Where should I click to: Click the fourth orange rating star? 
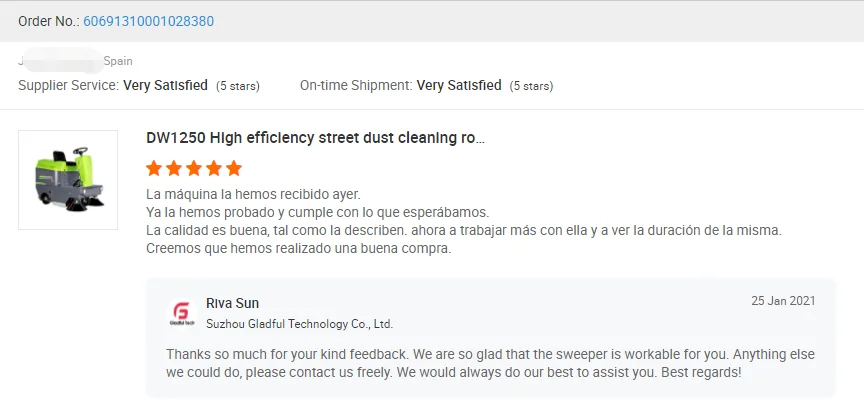pyautogui.click(x=214, y=168)
